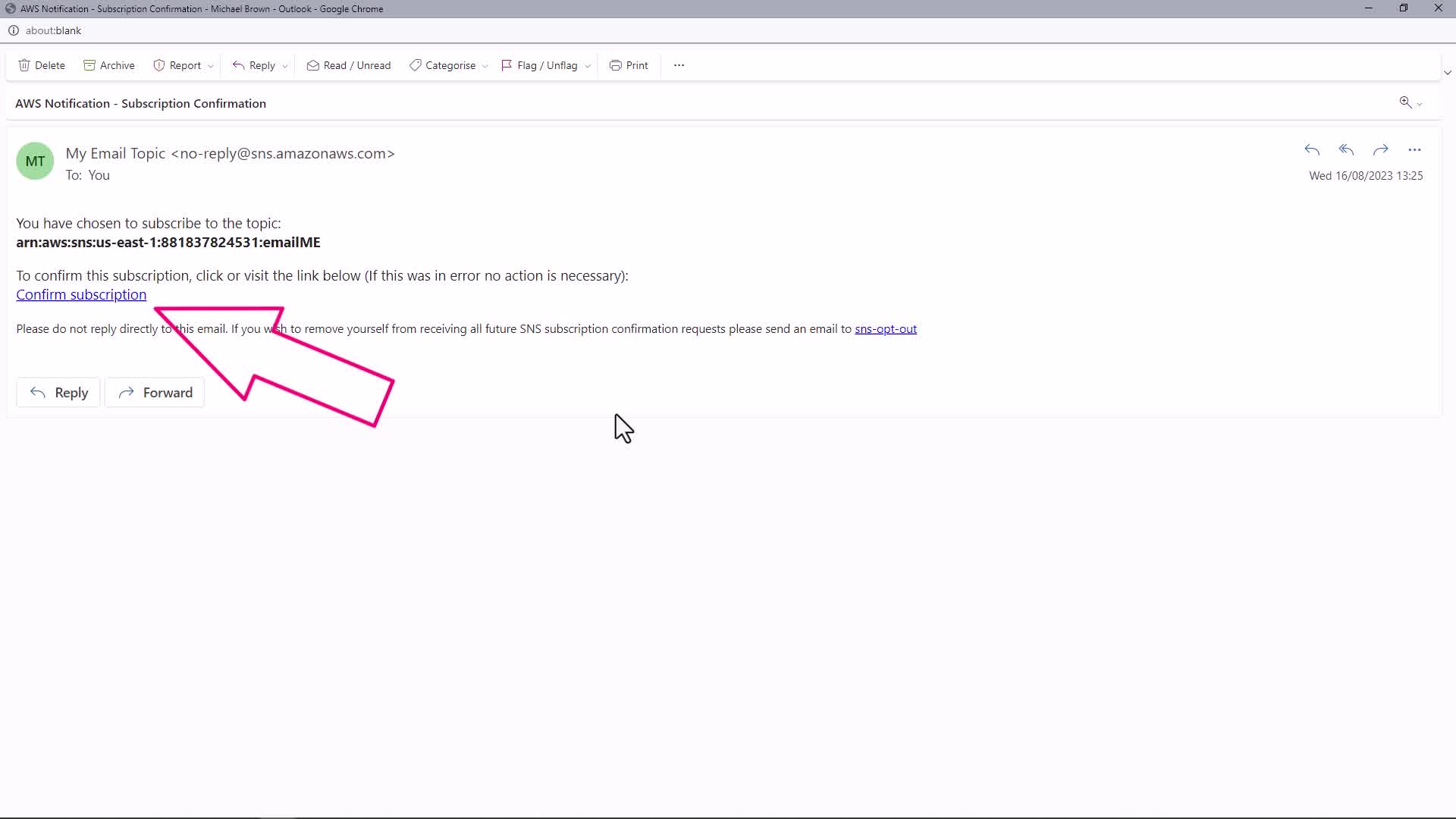This screenshot has width=1456, height=819.
Task: Archive this email message
Action: tap(109, 65)
